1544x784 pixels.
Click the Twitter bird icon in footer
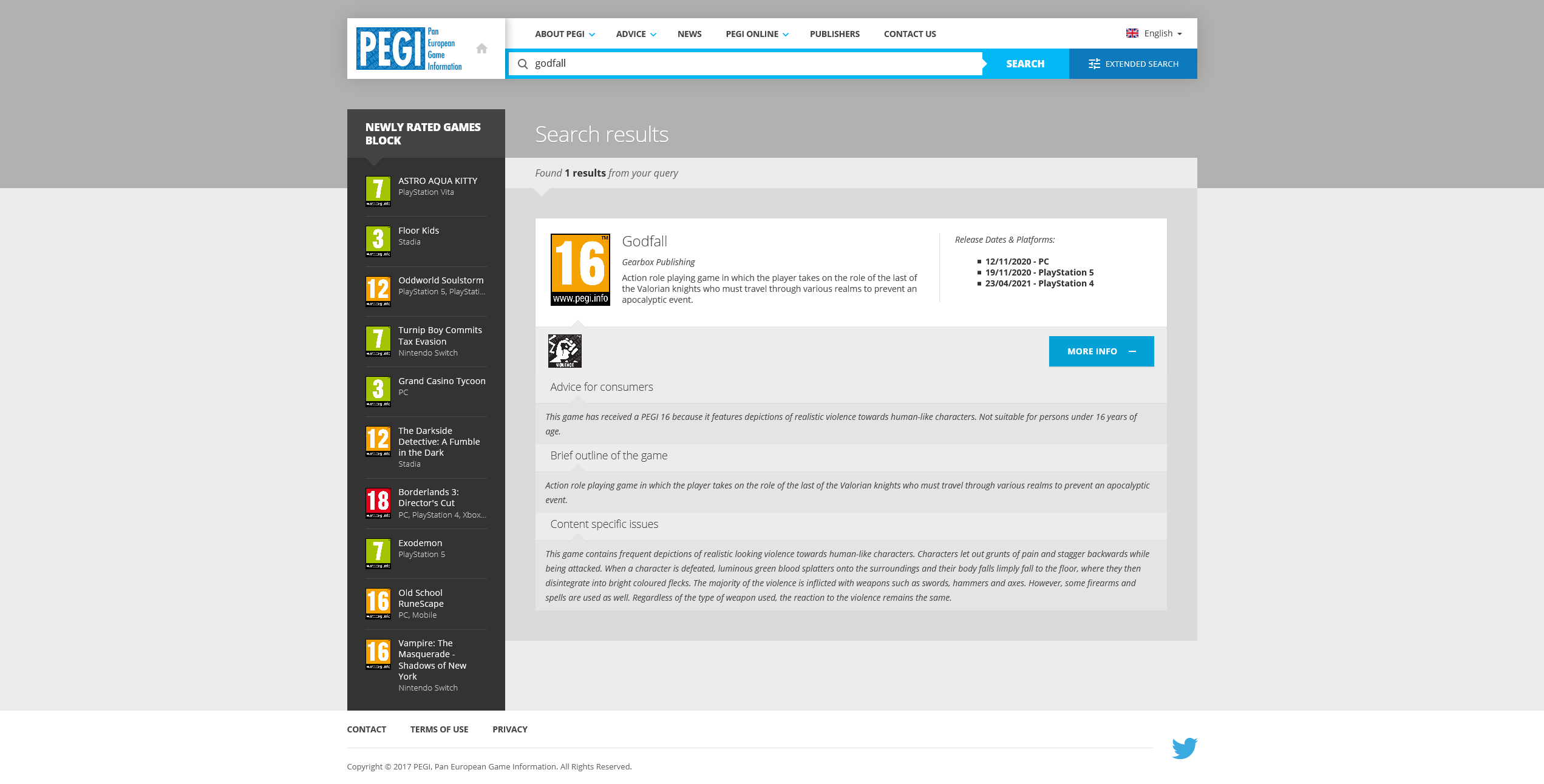tap(1184, 748)
